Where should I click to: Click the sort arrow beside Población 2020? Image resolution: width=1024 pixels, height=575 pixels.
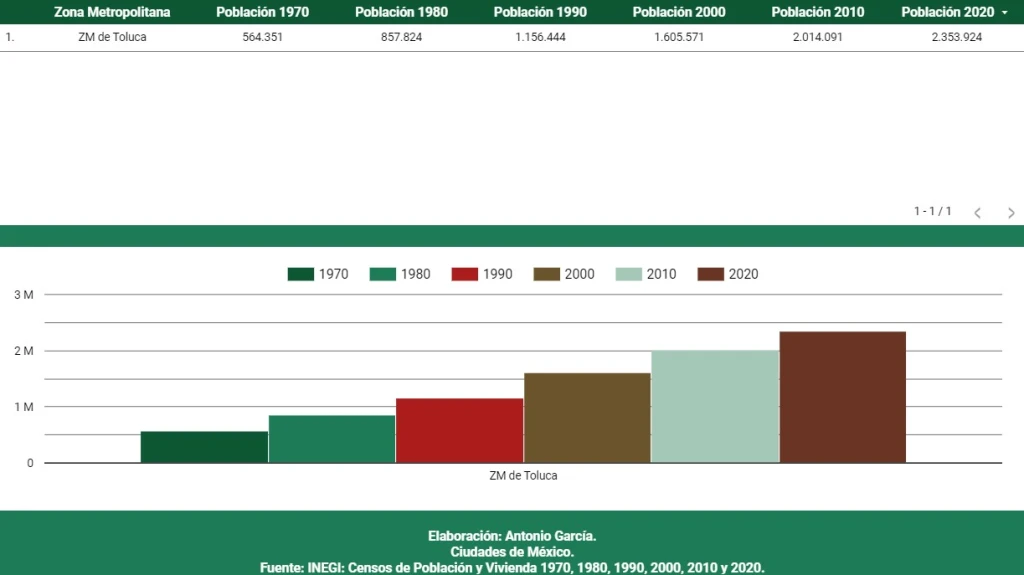[x=1004, y=13]
